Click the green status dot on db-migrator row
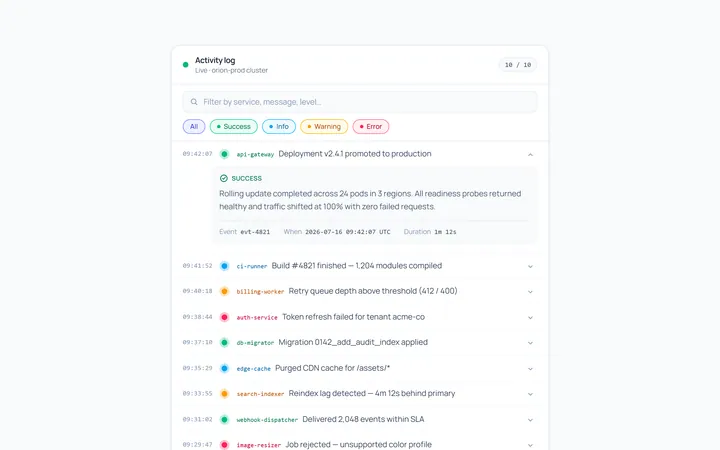This screenshot has width=720, height=450. [224, 343]
